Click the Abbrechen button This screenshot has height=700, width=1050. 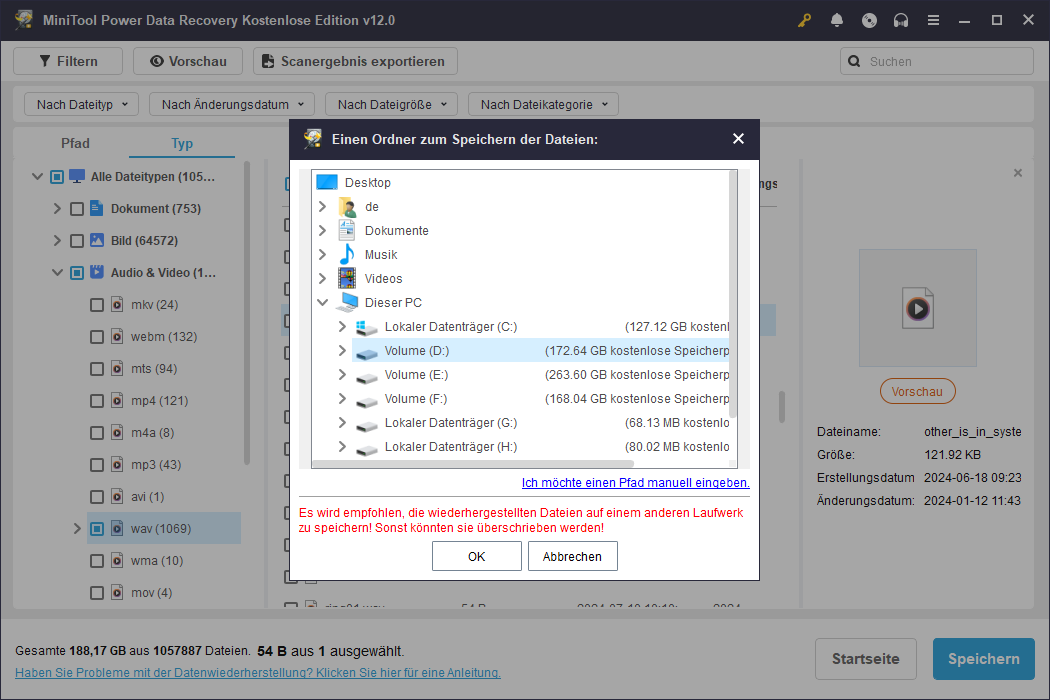(573, 556)
